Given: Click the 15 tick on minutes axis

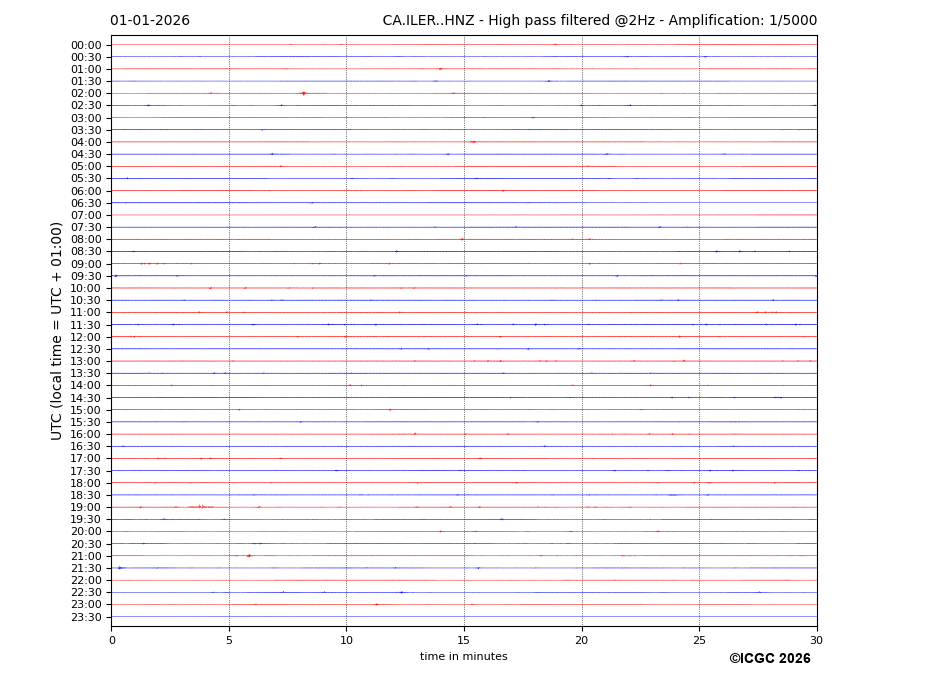Looking at the screenshot, I should tap(464, 640).
